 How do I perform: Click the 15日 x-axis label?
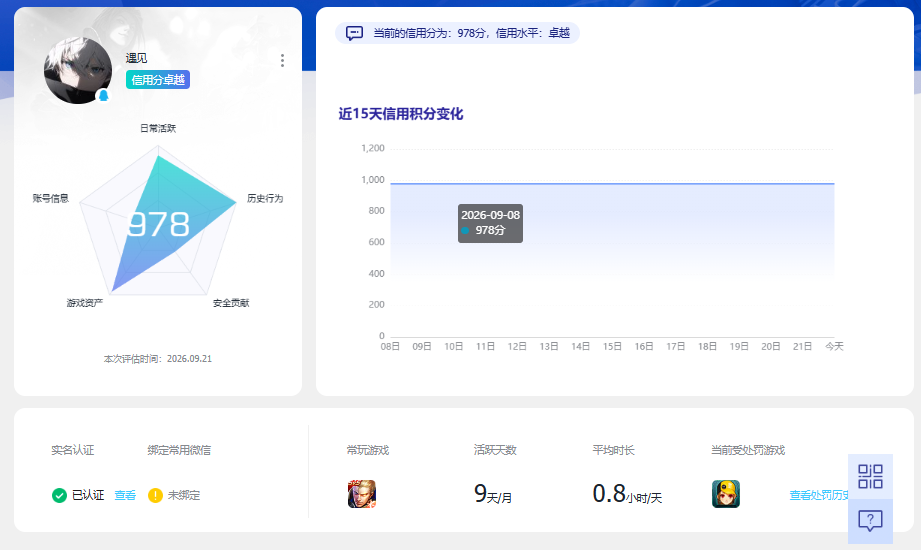click(612, 347)
